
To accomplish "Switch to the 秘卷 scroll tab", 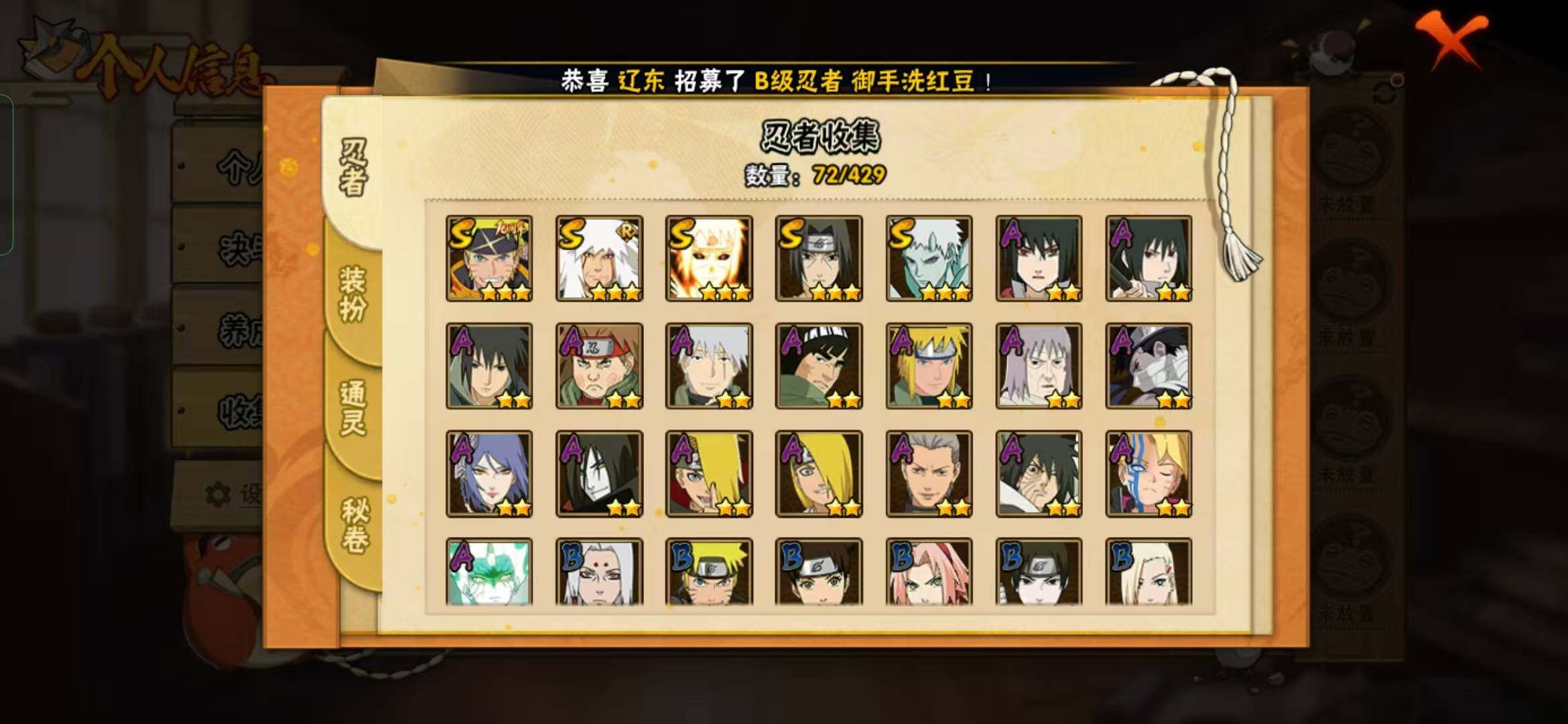I will coord(354,525).
